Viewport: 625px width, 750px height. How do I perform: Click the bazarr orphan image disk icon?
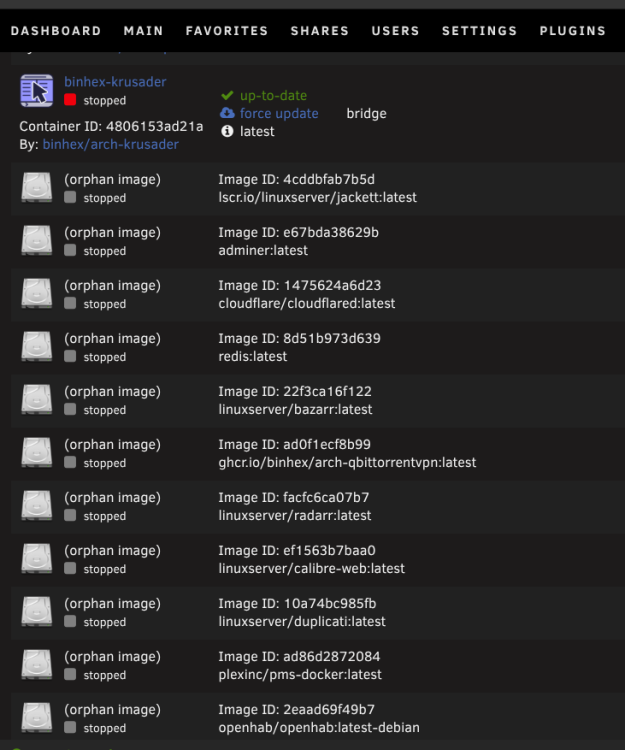[36, 400]
